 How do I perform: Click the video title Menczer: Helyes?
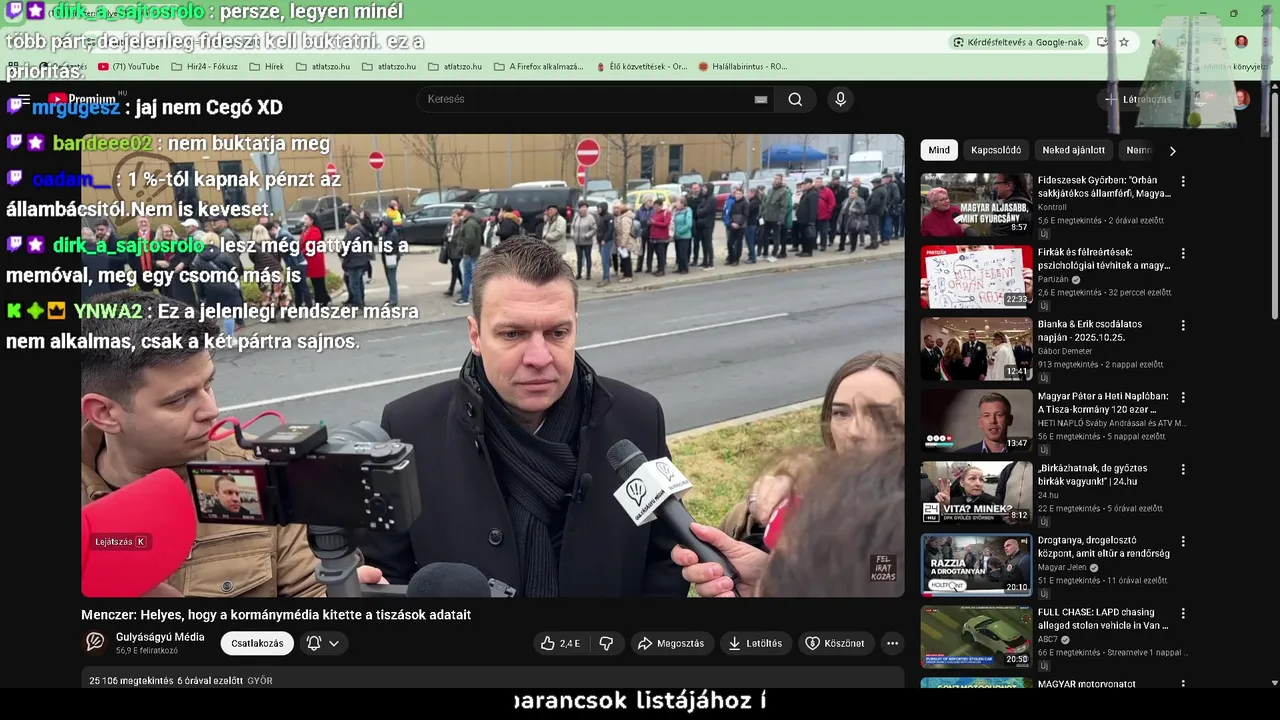point(276,615)
